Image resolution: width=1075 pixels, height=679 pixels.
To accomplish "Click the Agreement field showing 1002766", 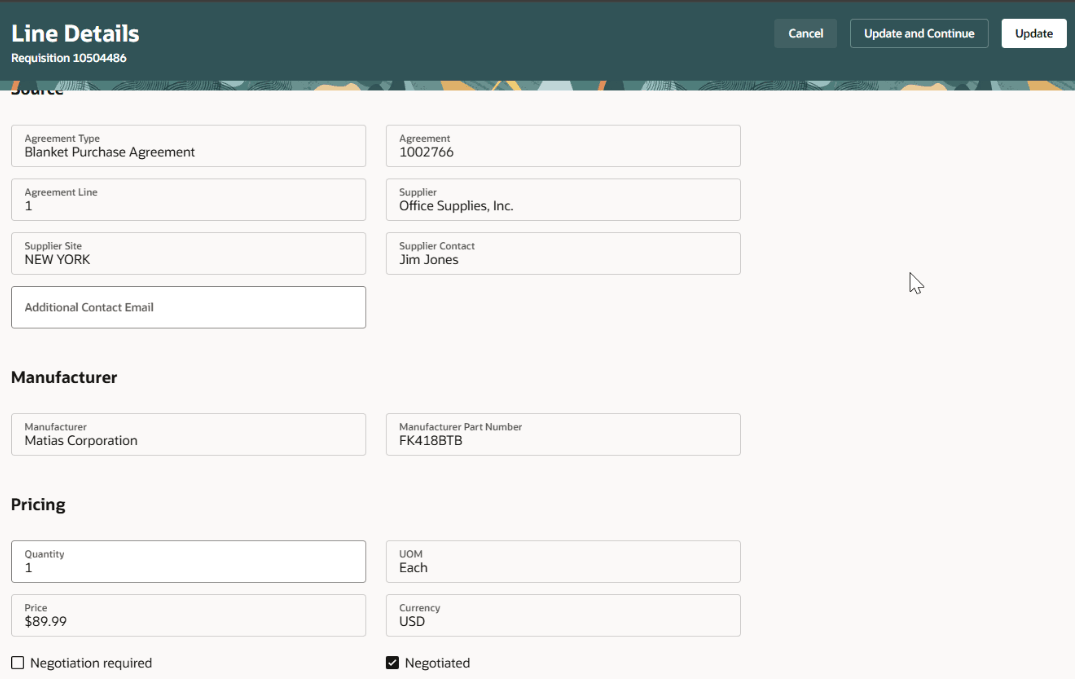I will (x=563, y=146).
